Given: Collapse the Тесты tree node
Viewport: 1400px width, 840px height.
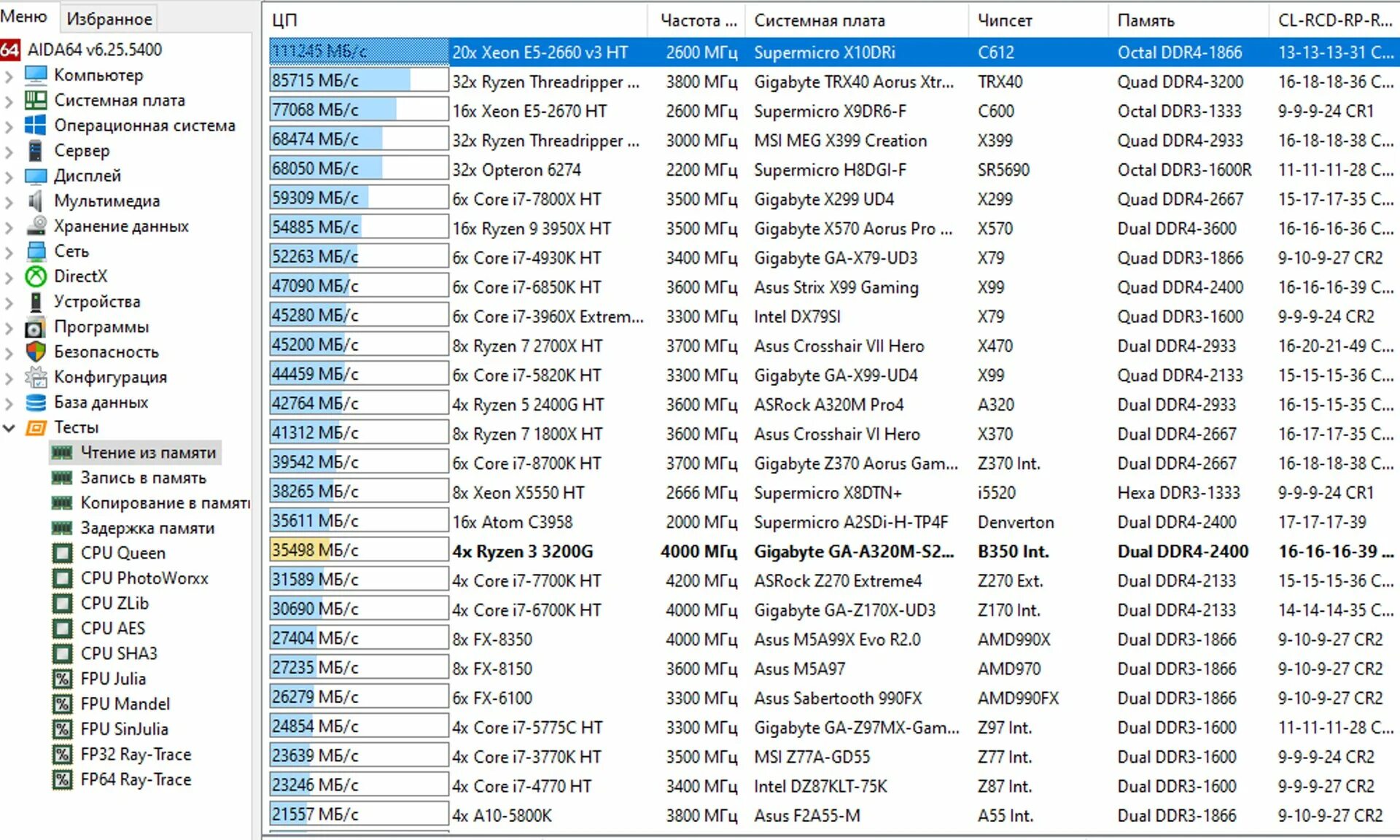Looking at the screenshot, I should click(9, 427).
